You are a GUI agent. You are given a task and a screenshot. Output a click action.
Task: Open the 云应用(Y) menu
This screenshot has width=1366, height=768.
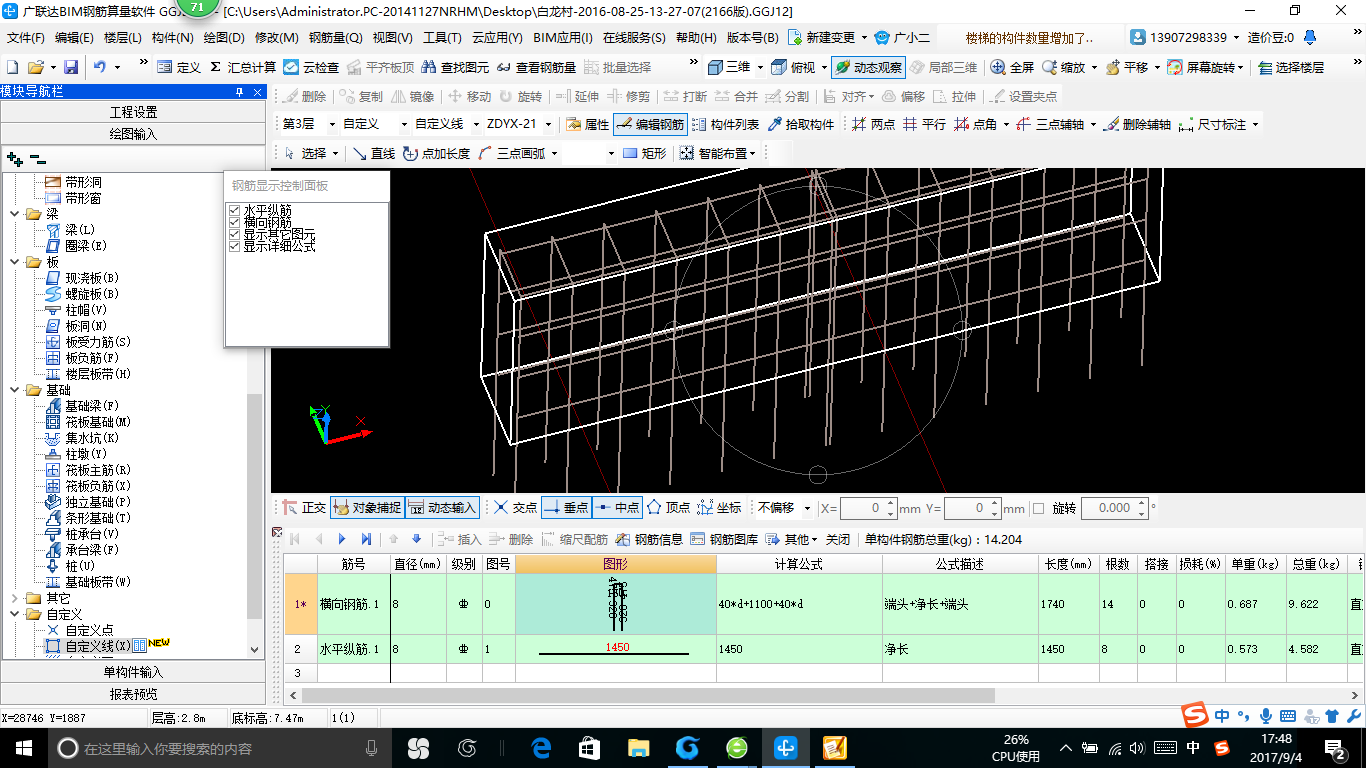497,38
